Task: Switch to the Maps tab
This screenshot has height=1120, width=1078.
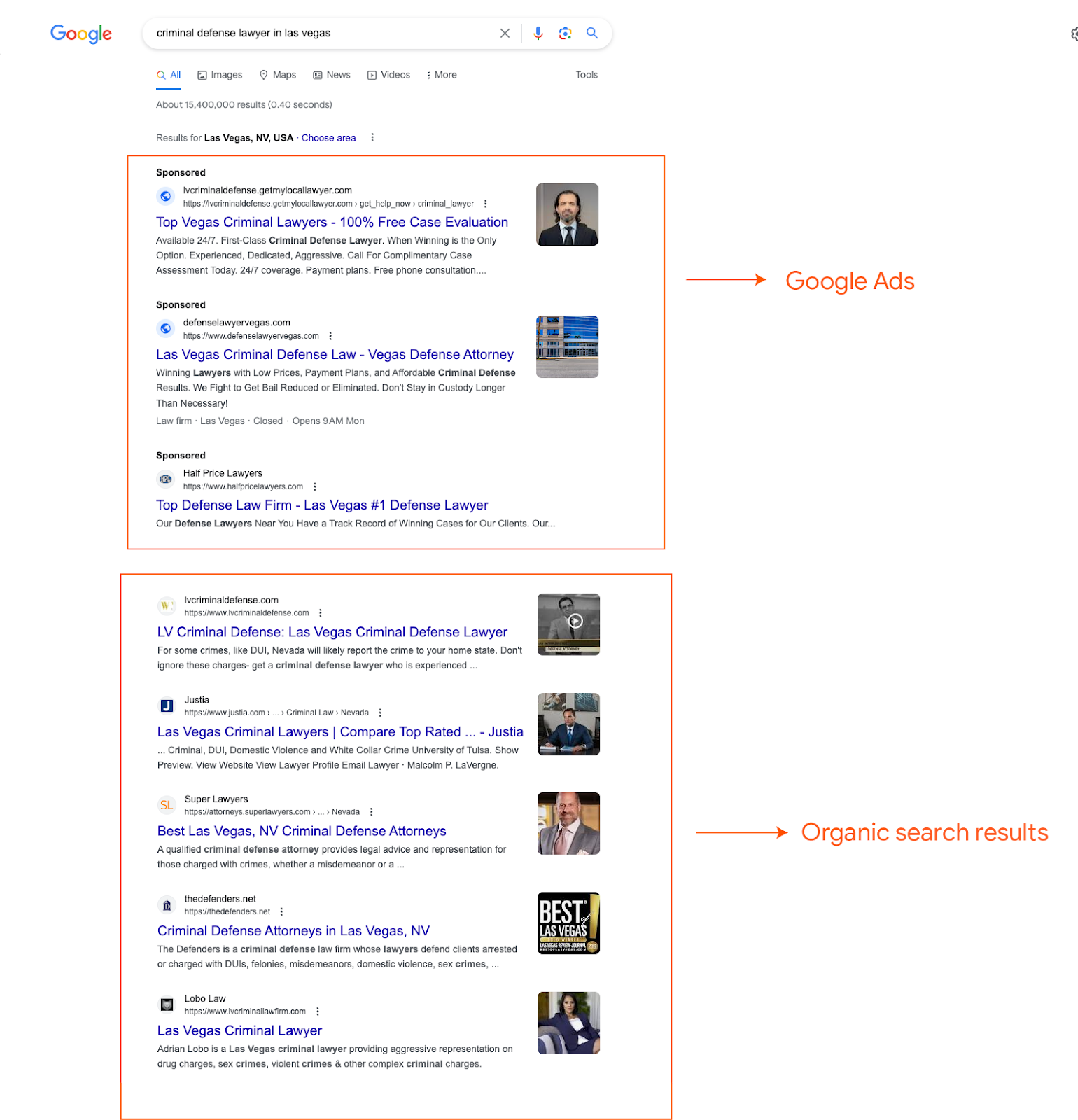Action: pyautogui.click(x=278, y=75)
